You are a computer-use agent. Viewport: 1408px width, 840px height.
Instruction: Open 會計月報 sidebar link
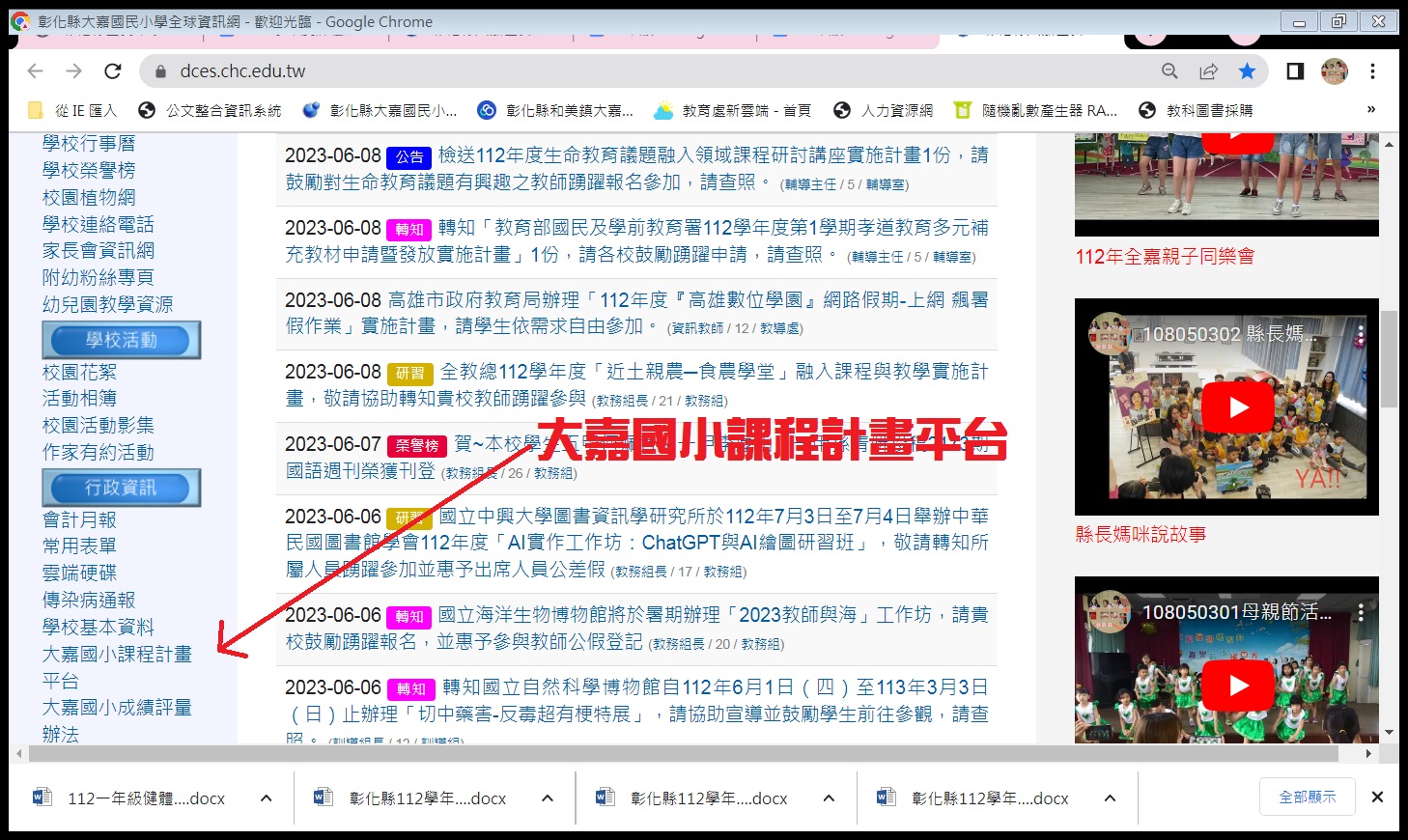click(x=79, y=520)
